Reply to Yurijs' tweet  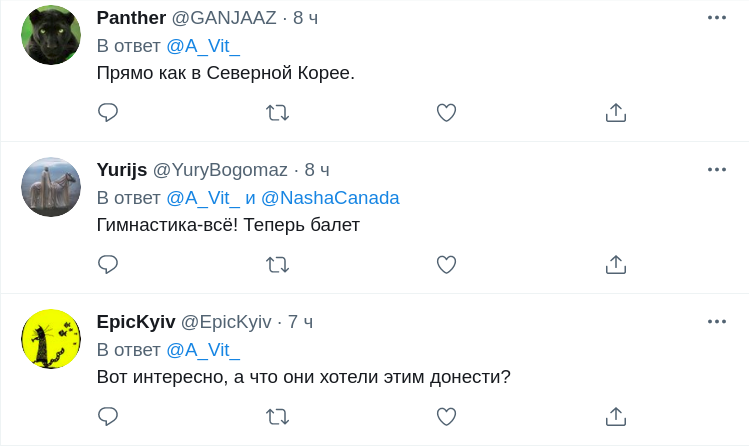pyautogui.click(x=108, y=265)
